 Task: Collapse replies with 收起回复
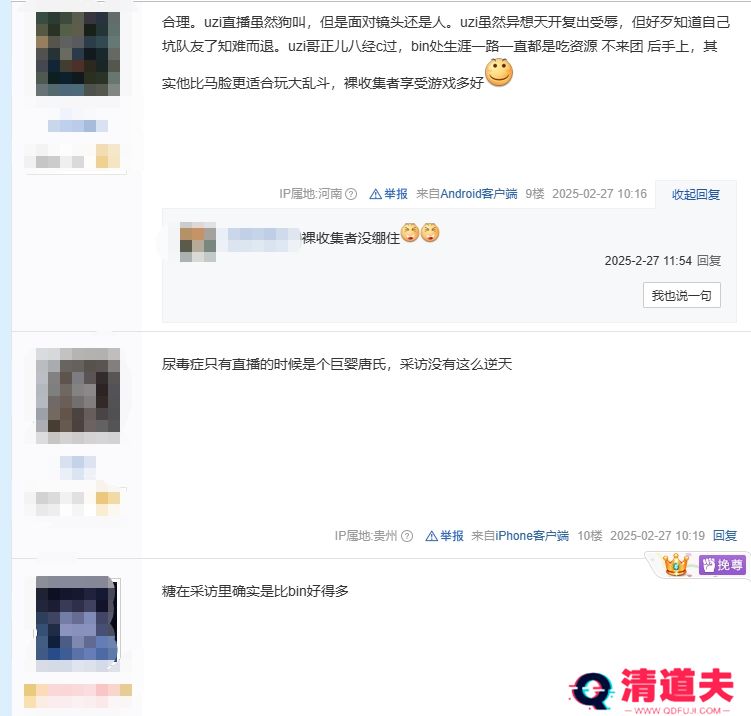pyautogui.click(x=695, y=194)
